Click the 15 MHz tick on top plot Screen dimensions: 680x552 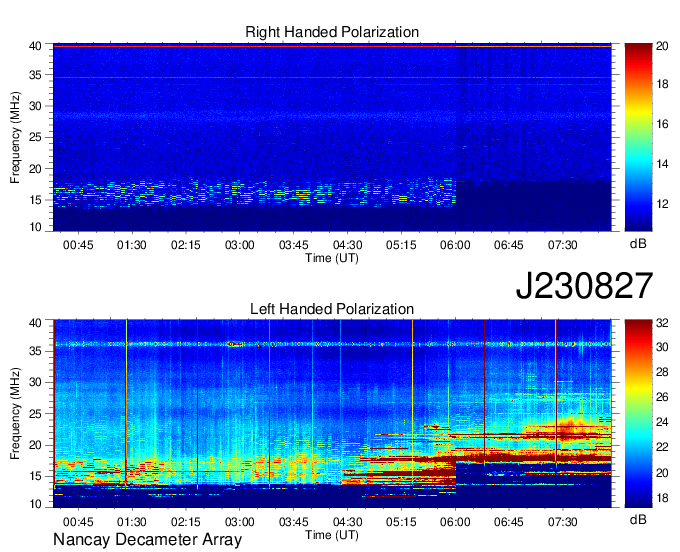35,200
